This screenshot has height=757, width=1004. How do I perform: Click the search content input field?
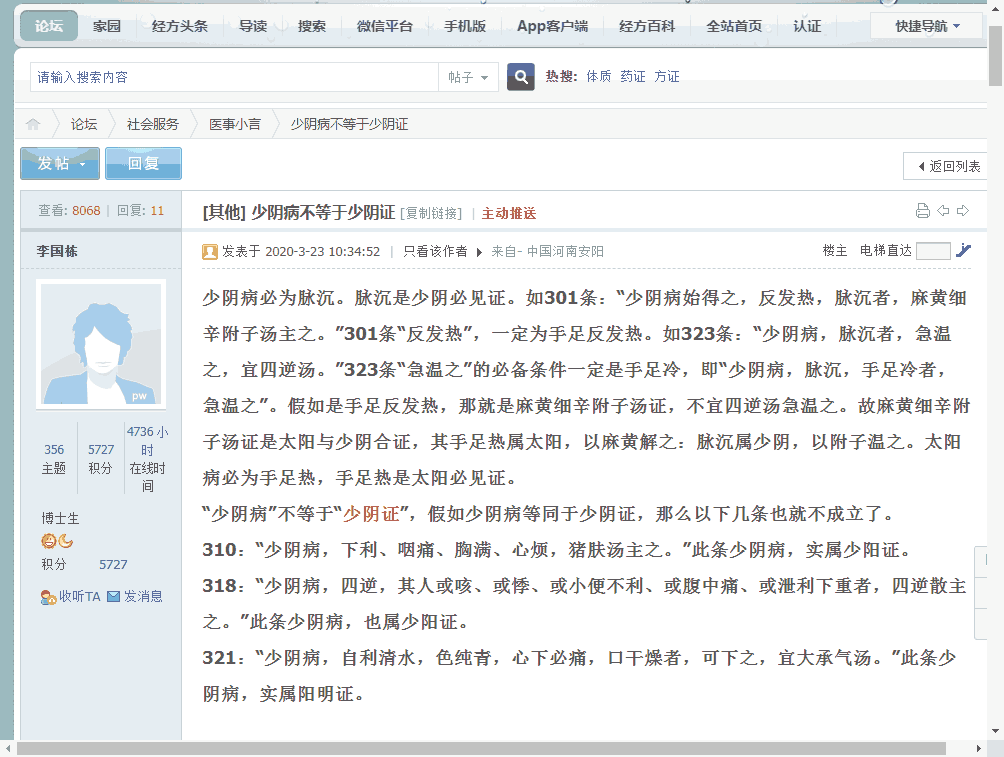(x=234, y=77)
